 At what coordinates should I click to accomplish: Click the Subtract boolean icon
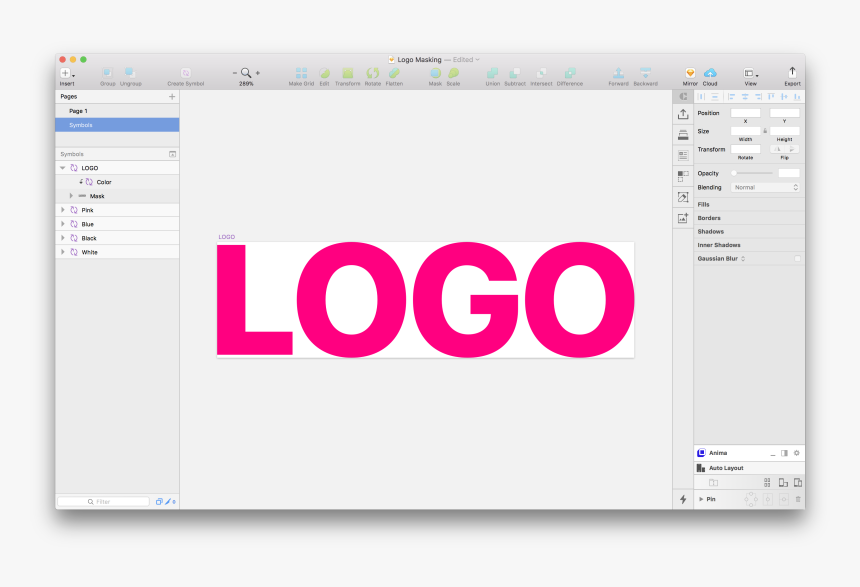click(514, 75)
